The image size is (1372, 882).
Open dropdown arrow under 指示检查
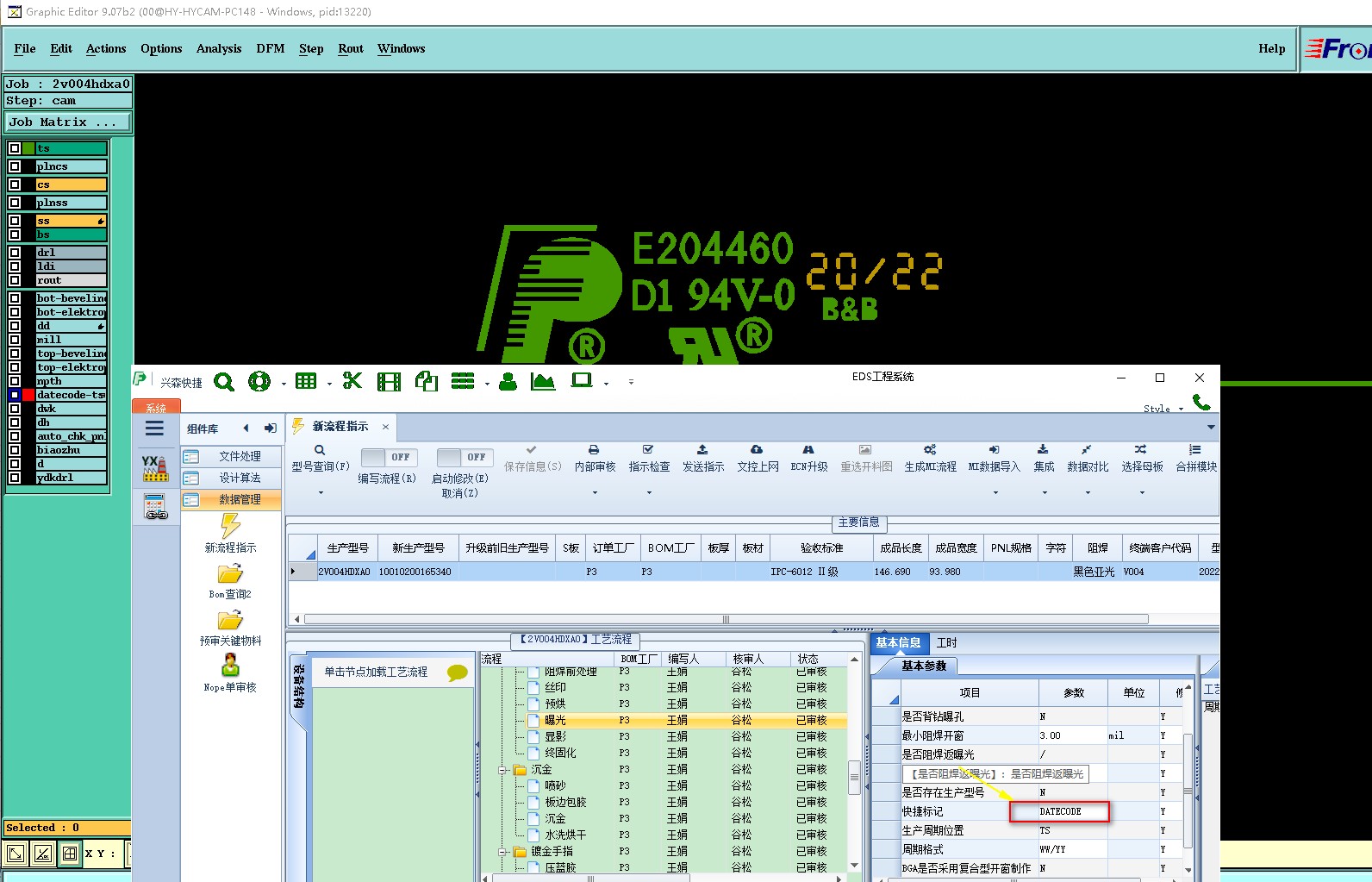tap(649, 493)
